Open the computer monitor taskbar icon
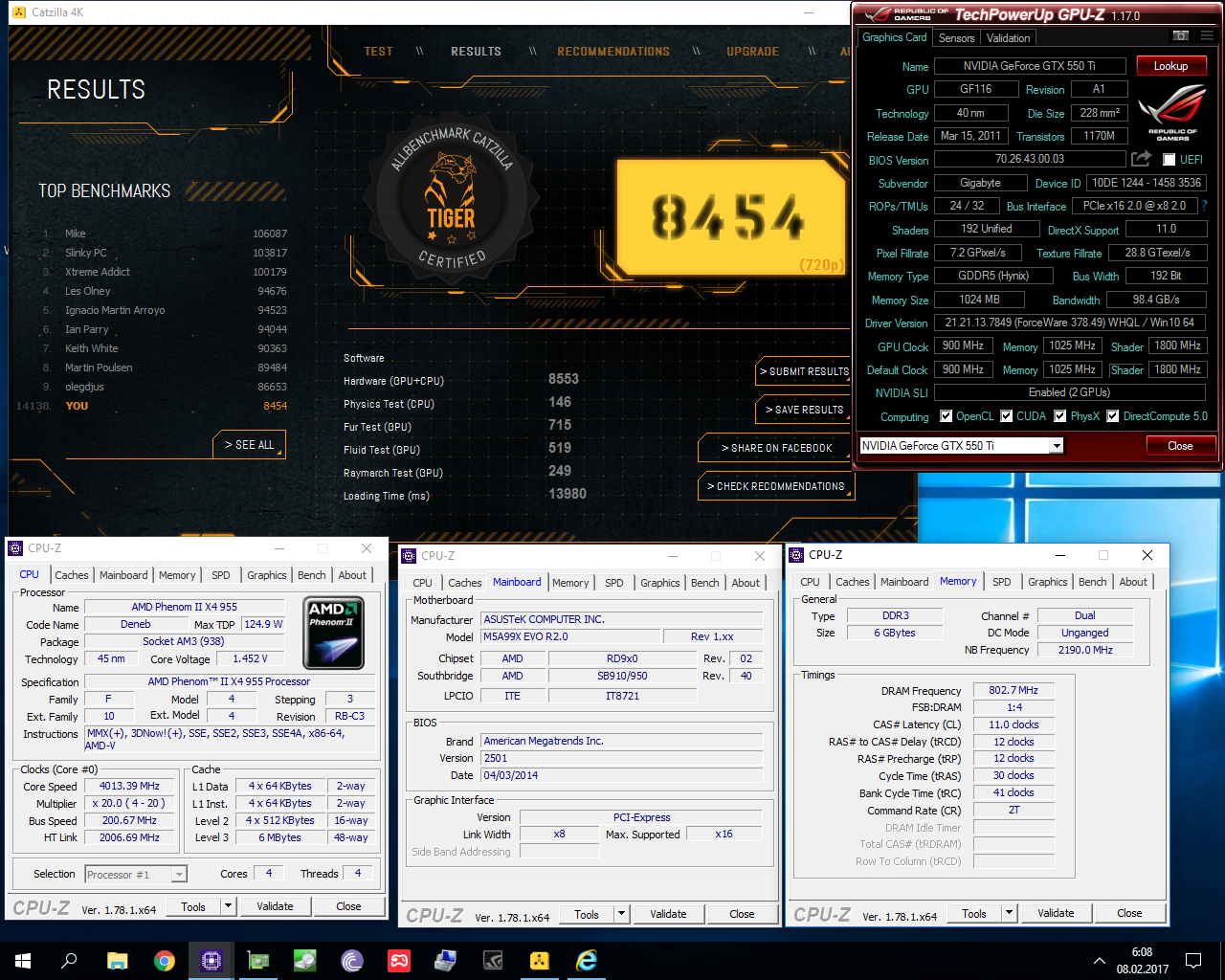This screenshot has height=980, width=1225. click(446, 960)
